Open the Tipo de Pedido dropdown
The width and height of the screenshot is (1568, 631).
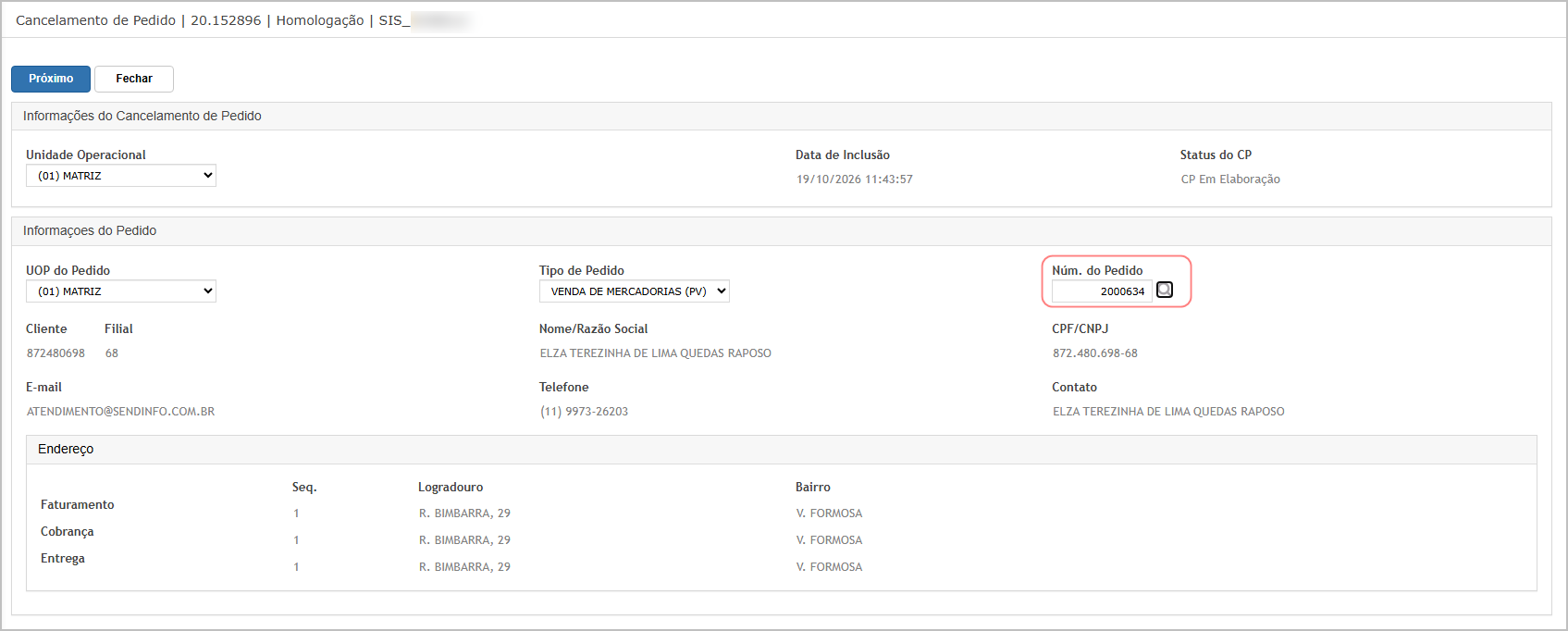[635, 291]
